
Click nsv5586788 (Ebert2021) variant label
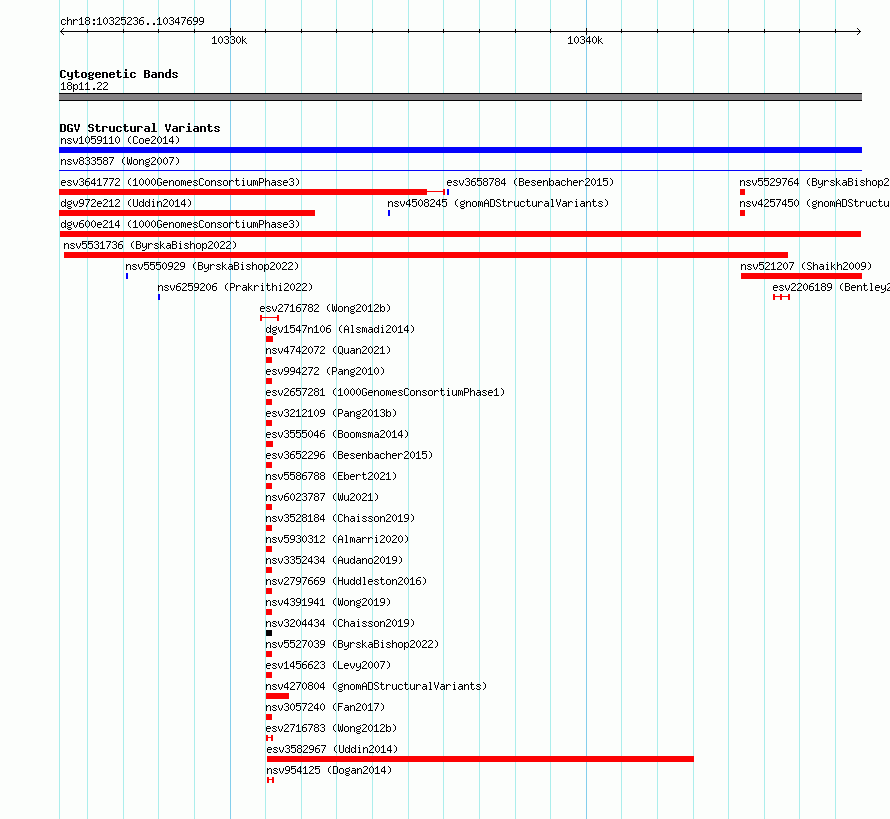point(331,476)
